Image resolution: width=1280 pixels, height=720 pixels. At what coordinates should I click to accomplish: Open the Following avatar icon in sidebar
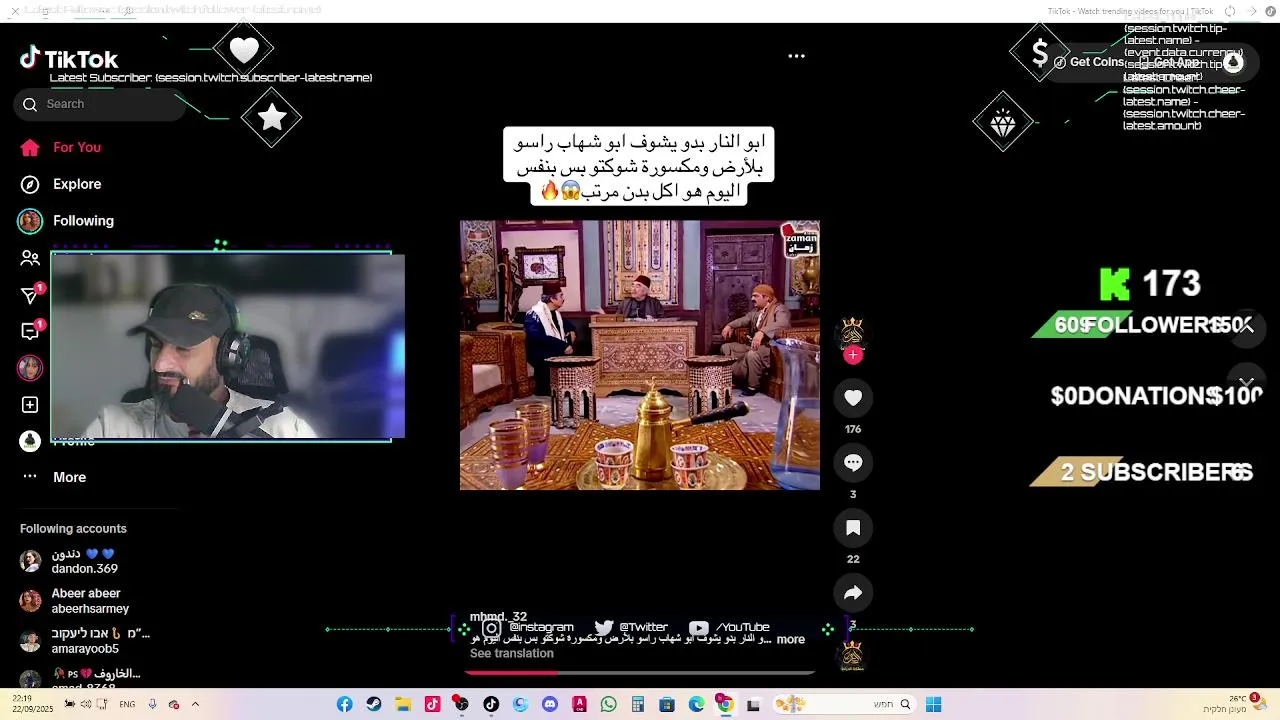[x=30, y=221]
